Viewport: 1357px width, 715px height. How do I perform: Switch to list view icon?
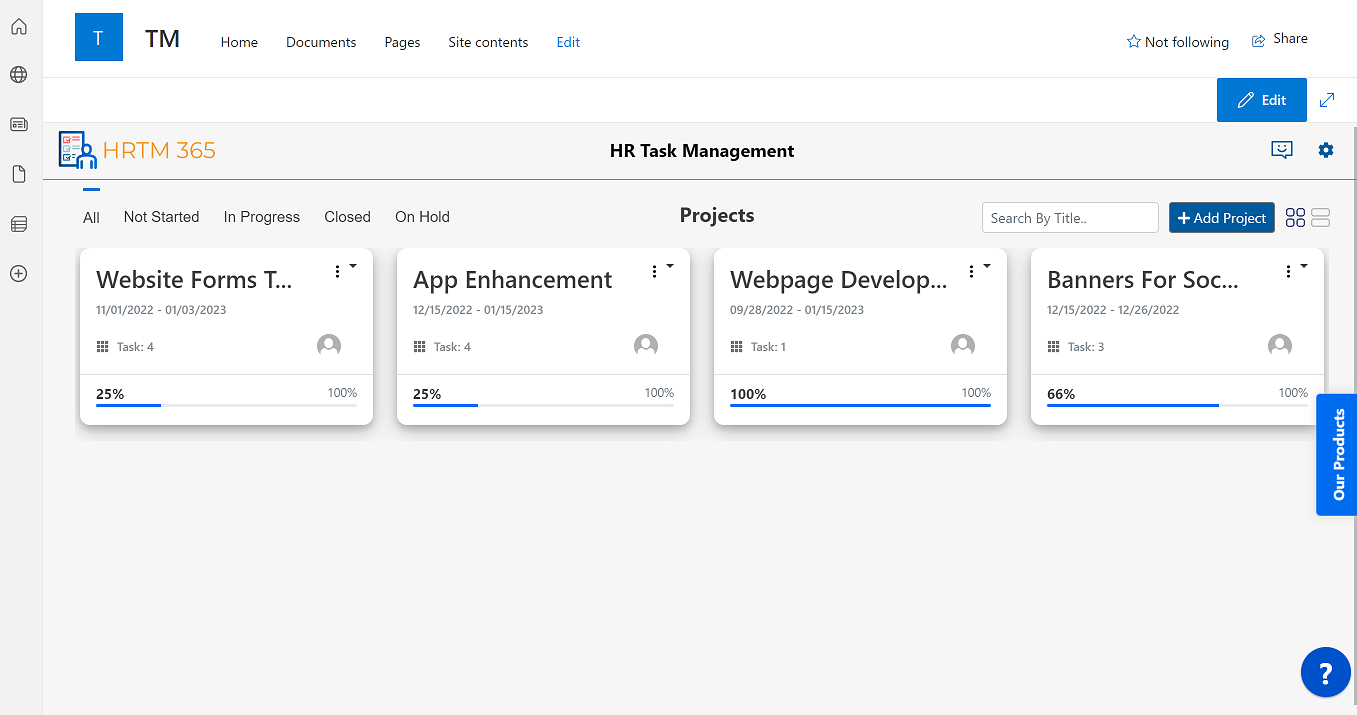tap(1320, 217)
